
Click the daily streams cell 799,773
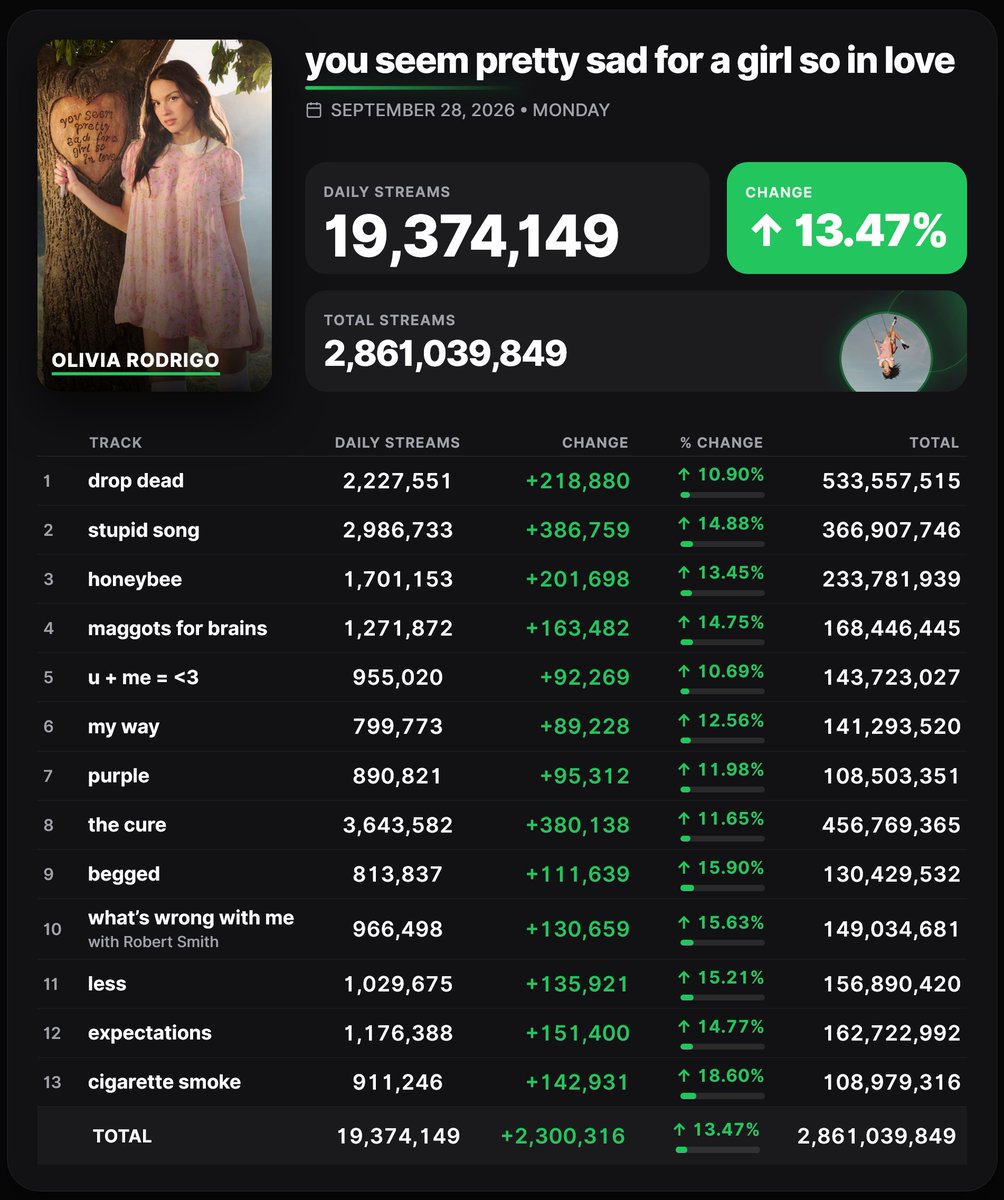pos(398,727)
